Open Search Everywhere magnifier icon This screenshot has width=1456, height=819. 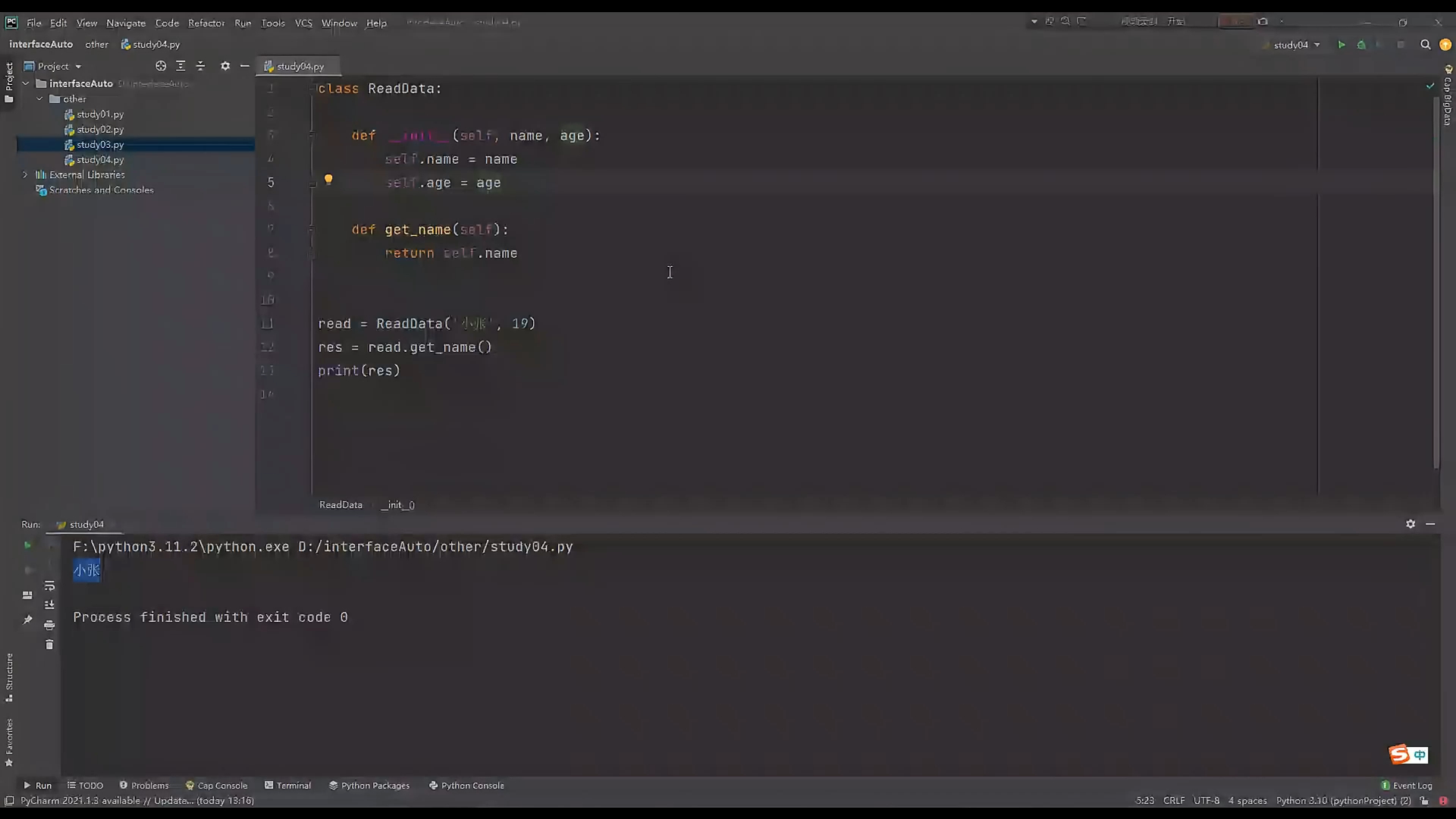point(1425,45)
